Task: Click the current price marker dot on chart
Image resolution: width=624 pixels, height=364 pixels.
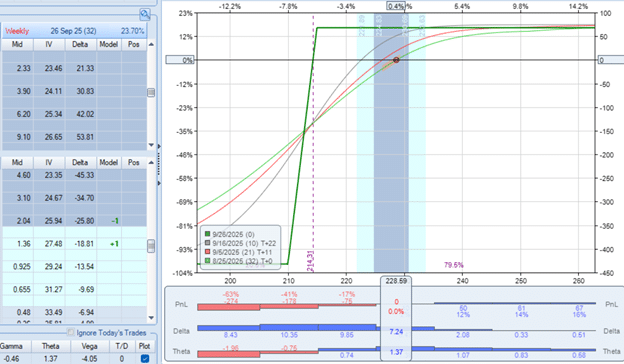Action: pos(396,60)
